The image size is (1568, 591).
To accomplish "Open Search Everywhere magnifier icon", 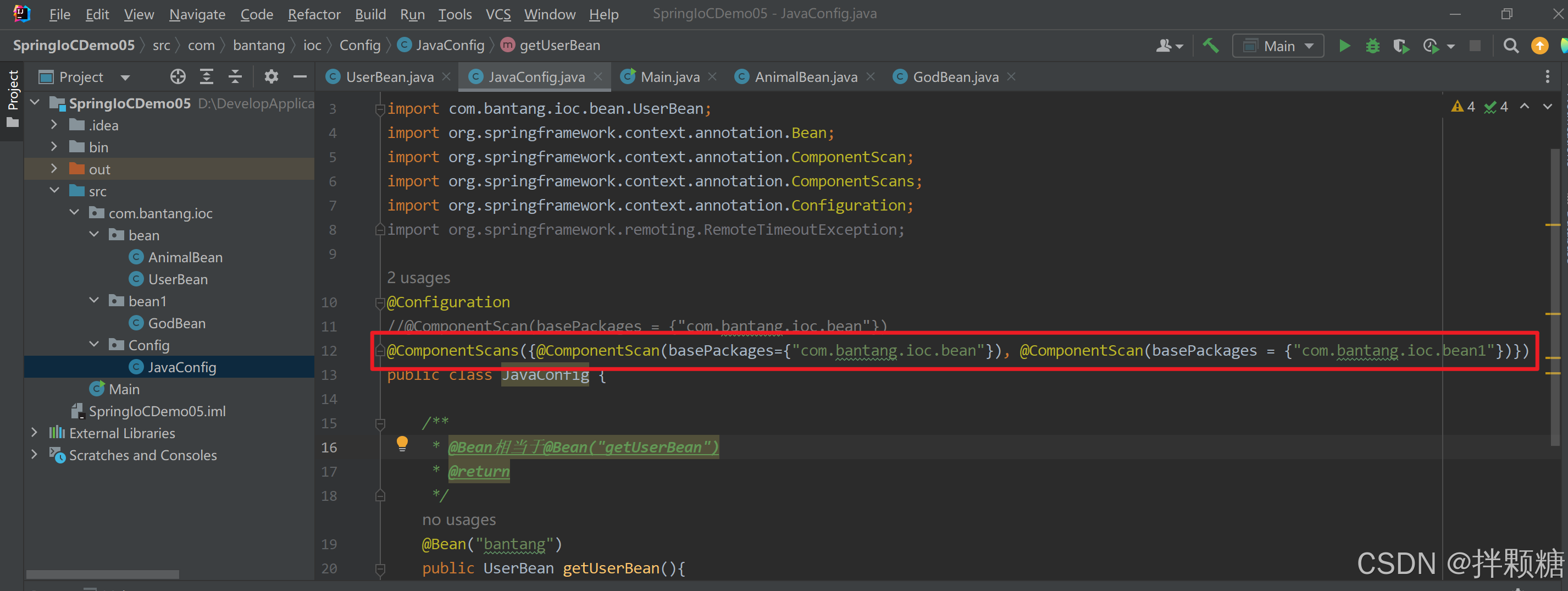I will coord(1511,46).
